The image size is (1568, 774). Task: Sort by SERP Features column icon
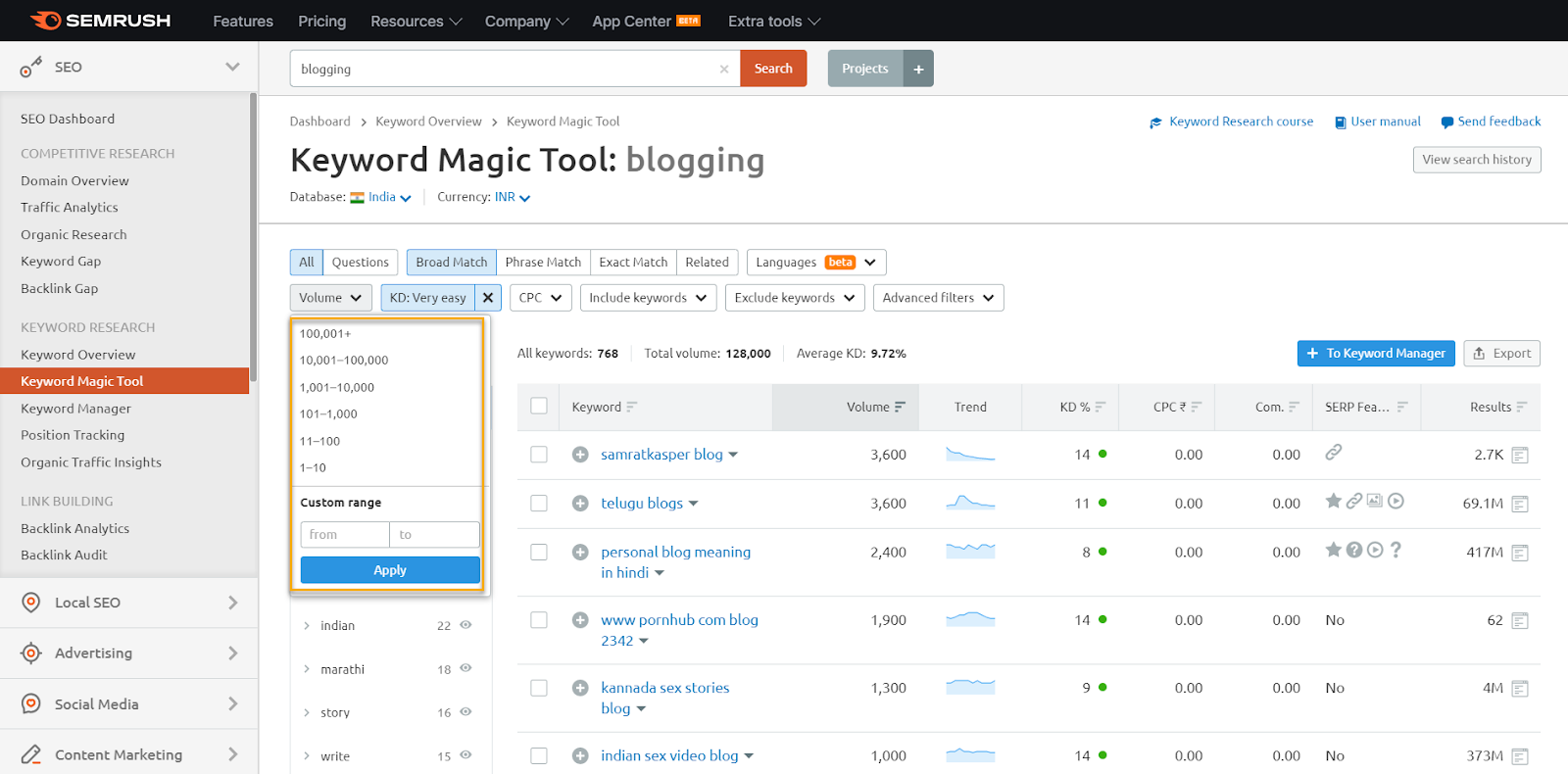pyautogui.click(x=1402, y=407)
